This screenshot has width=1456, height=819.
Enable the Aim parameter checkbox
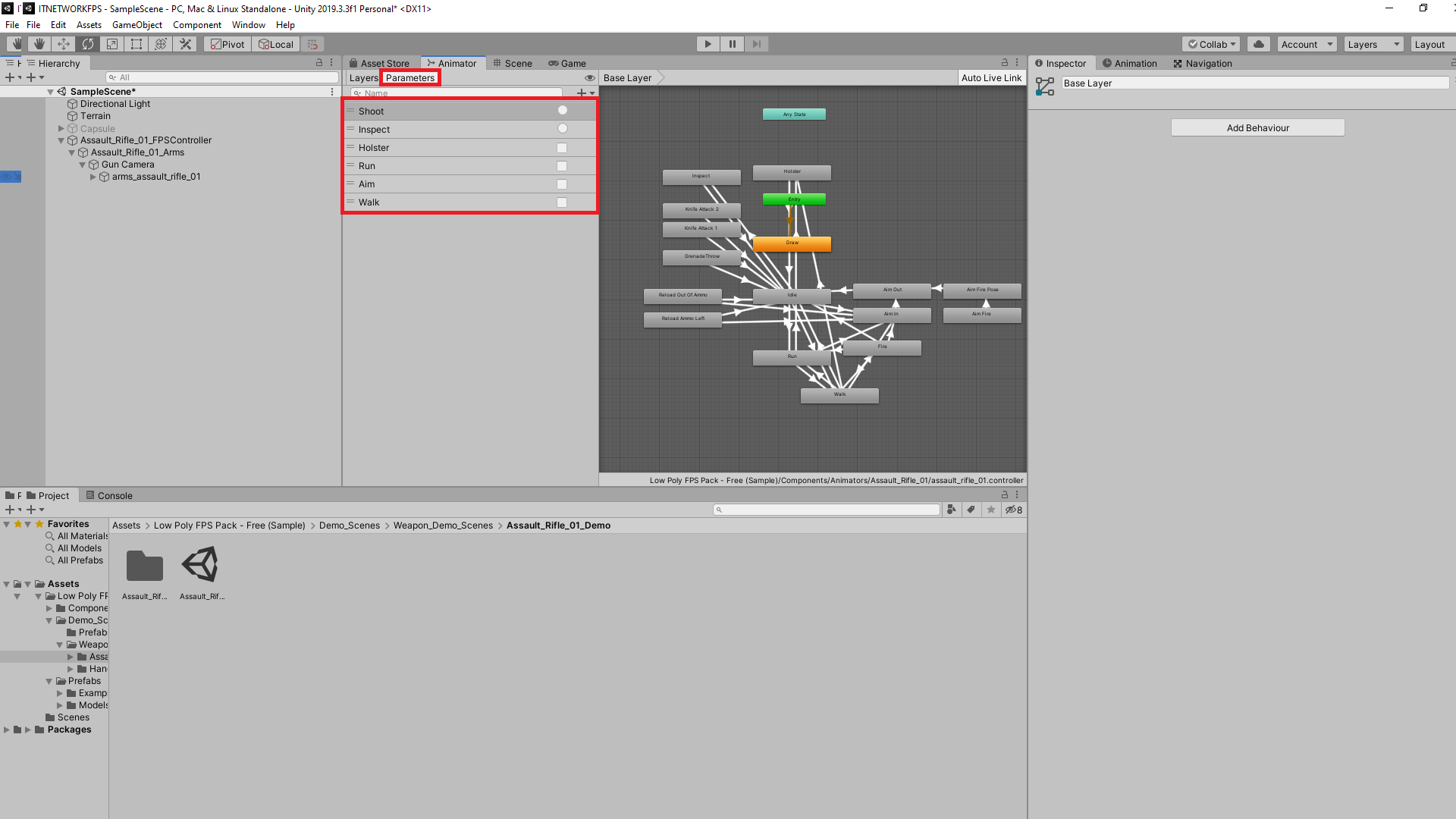coord(561,184)
